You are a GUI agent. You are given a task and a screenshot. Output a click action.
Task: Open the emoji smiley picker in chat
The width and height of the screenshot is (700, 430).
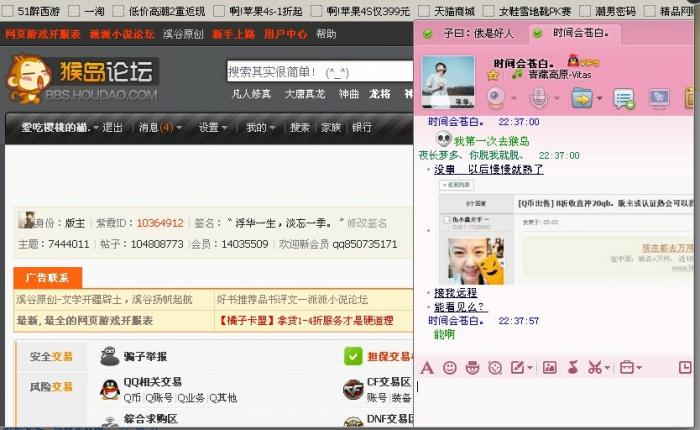click(450, 368)
